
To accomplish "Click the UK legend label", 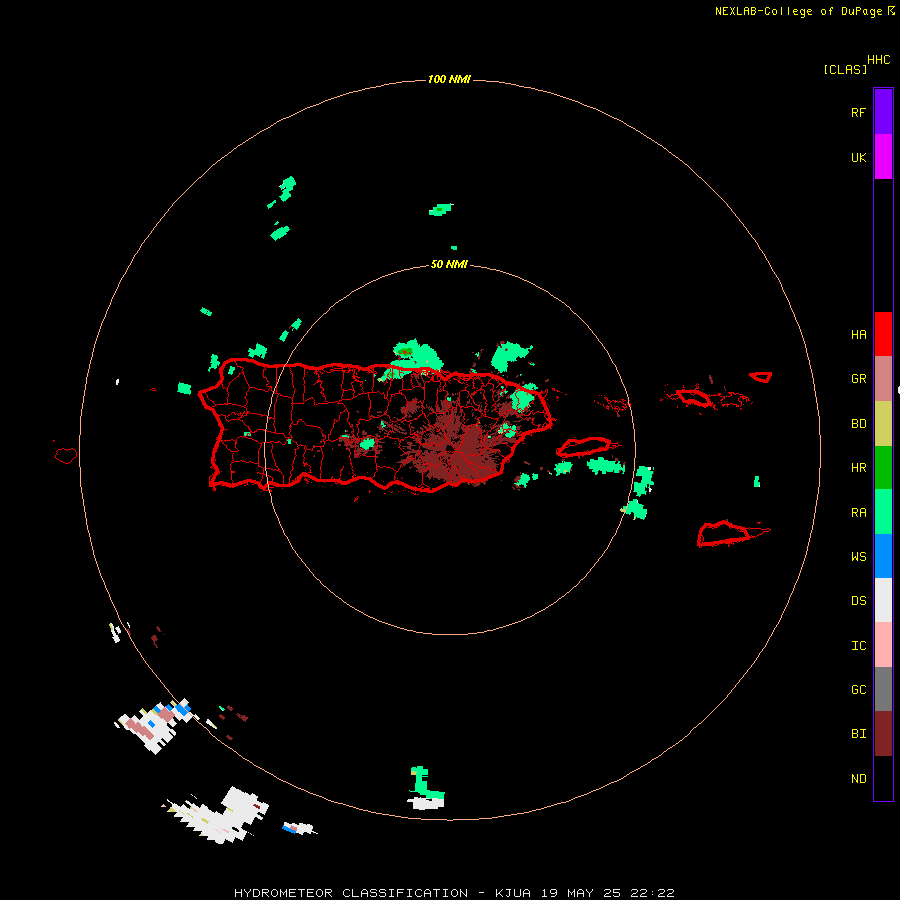I will click(x=858, y=158).
